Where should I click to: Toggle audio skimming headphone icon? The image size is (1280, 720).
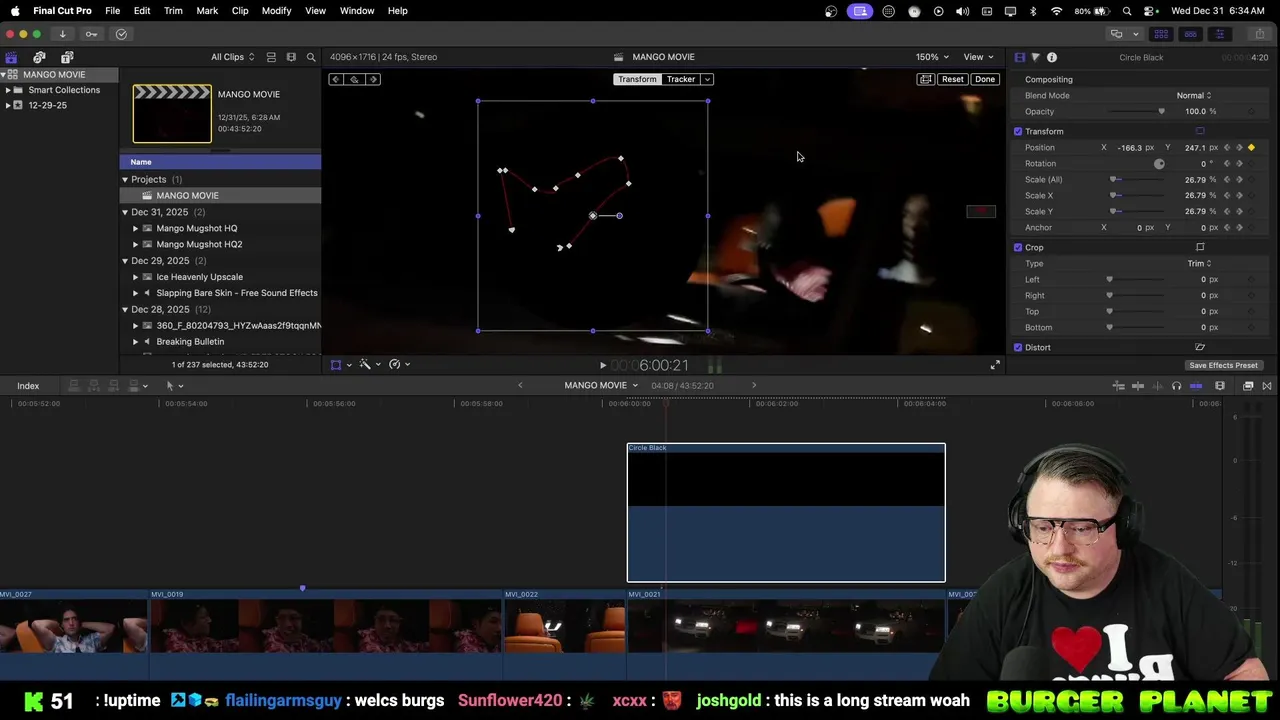pos(1176,386)
